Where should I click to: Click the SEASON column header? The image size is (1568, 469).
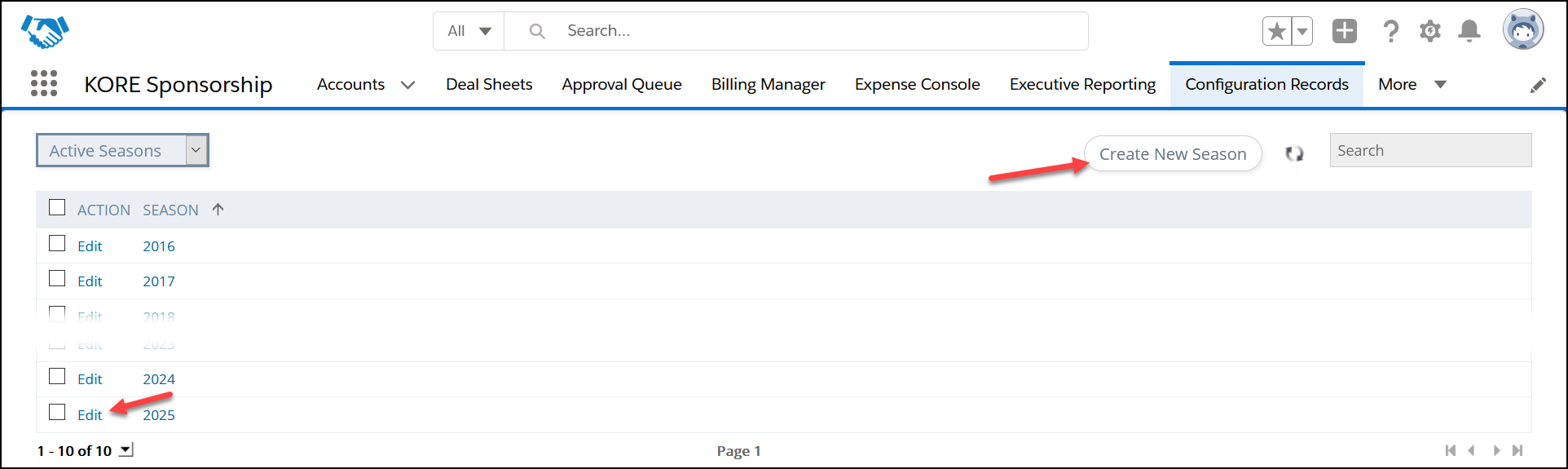pos(170,210)
